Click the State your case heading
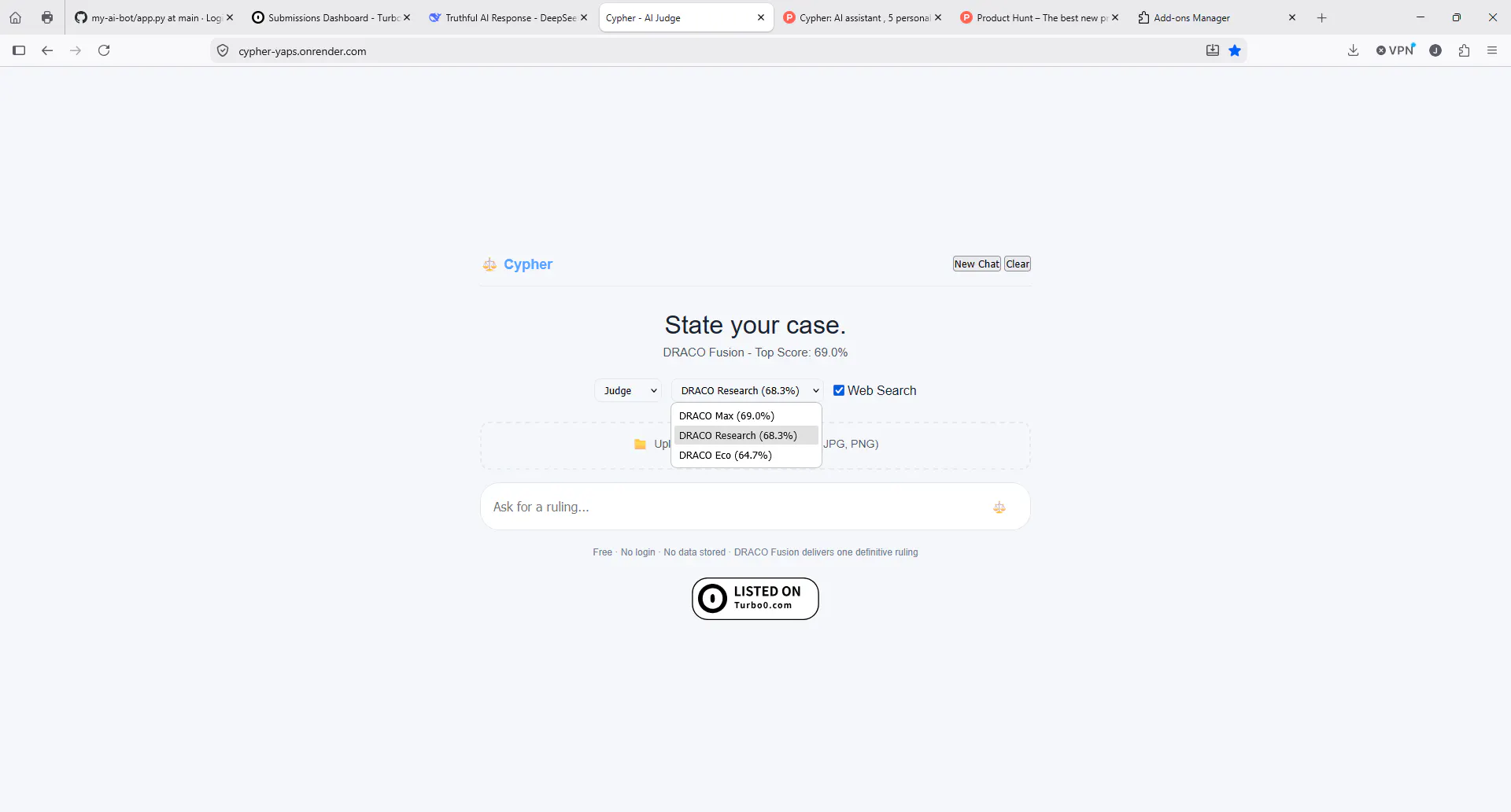This screenshot has height=812, width=1511. click(x=755, y=325)
